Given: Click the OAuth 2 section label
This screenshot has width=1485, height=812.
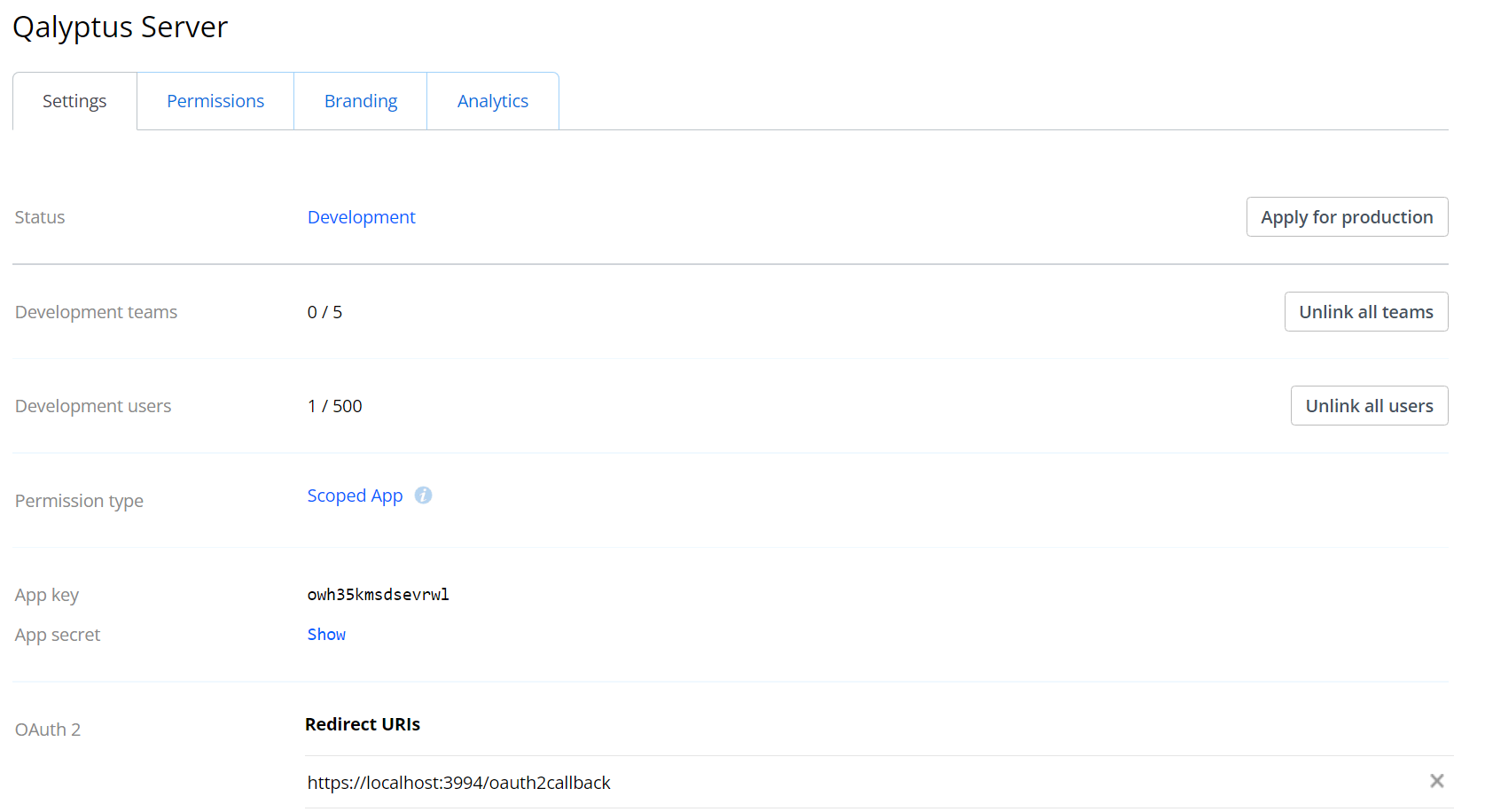Looking at the screenshot, I should (47, 729).
